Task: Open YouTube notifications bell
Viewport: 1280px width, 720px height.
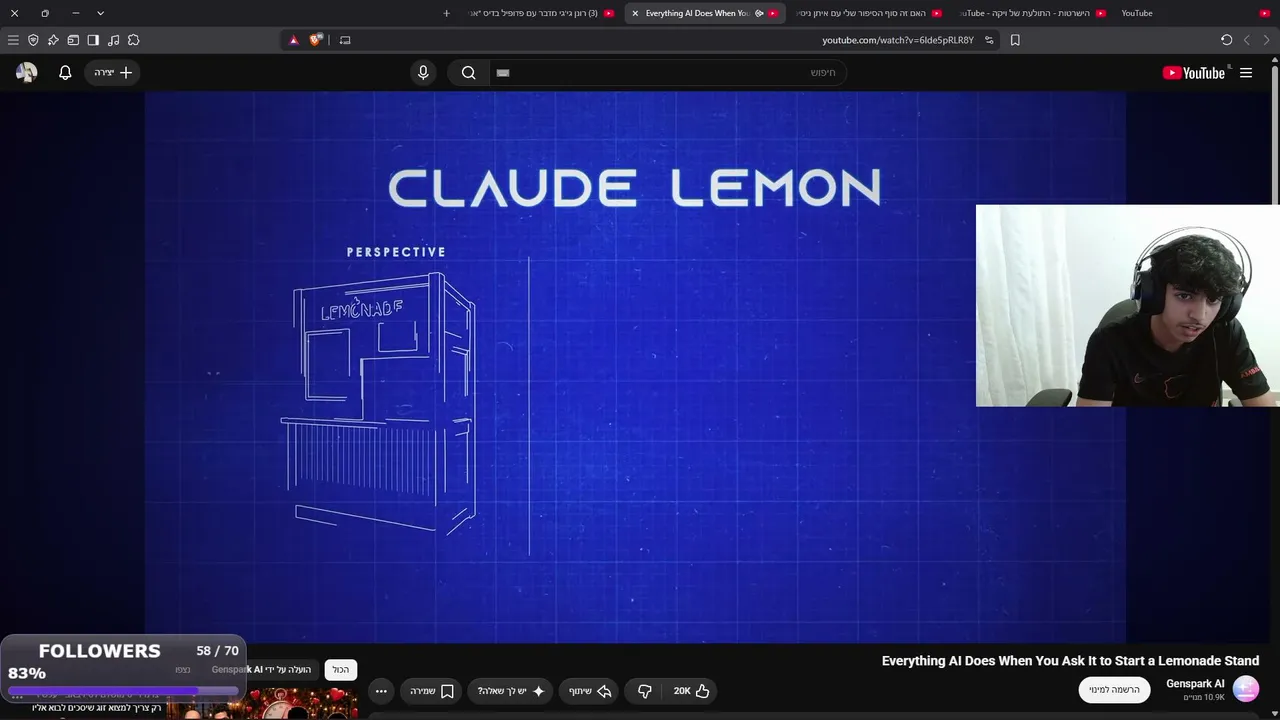Action: [x=65, y=72]
